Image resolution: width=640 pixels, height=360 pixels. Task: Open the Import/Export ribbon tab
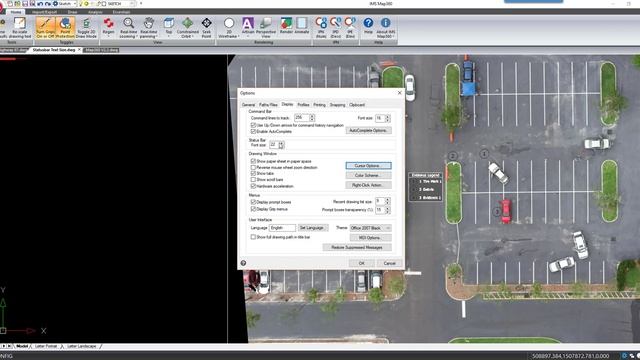click(x=44, y=12)
